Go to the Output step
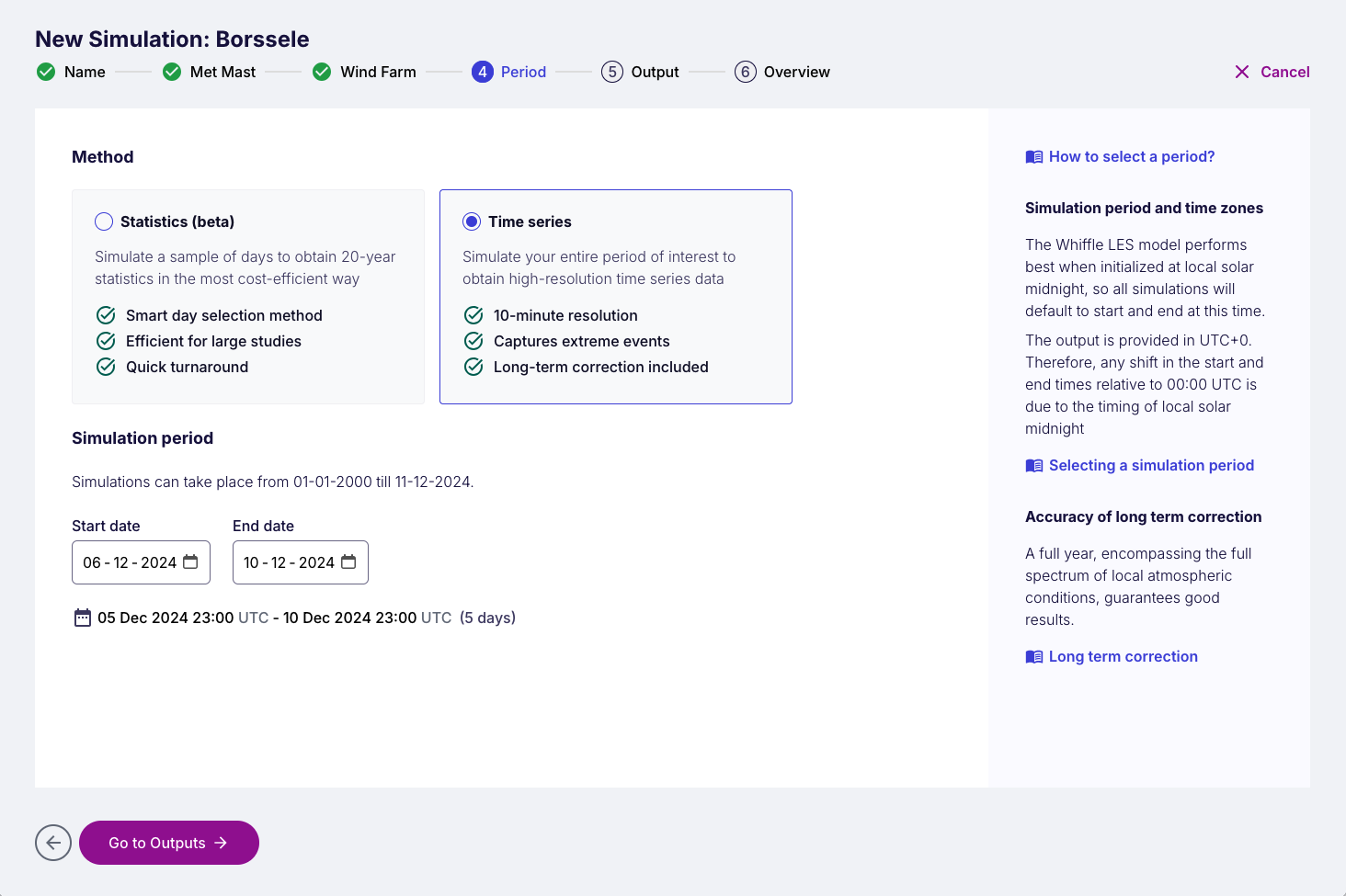 tap(641, 72)
